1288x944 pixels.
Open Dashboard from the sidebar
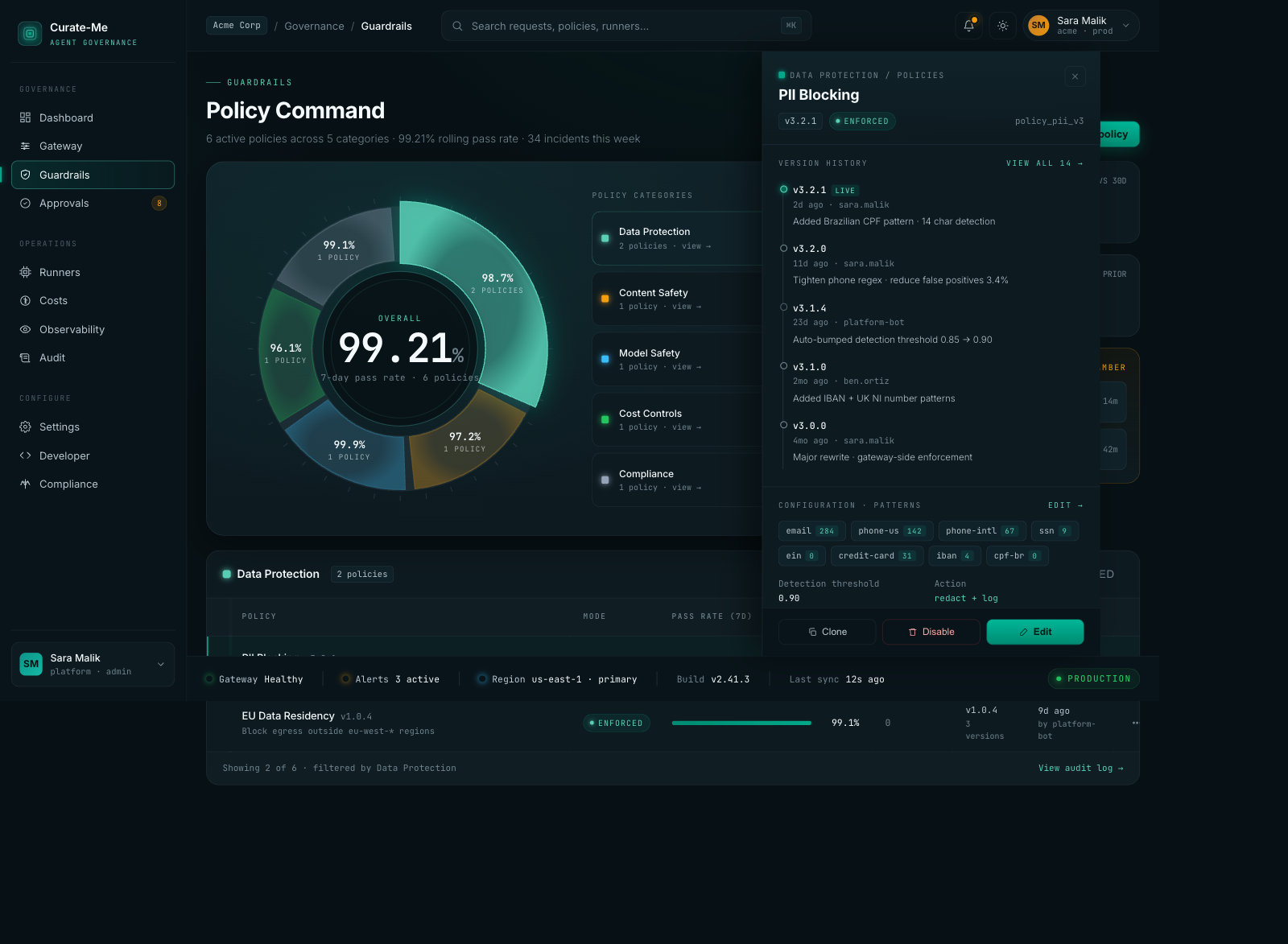coord(66,117)
